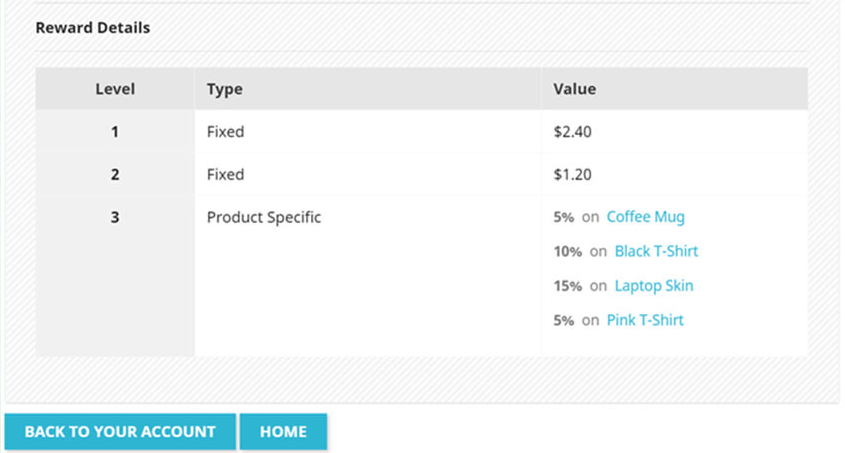Screen dimensions: 845x453
Task: Open the Coffee Mug product link
Action: pos(646,217)
